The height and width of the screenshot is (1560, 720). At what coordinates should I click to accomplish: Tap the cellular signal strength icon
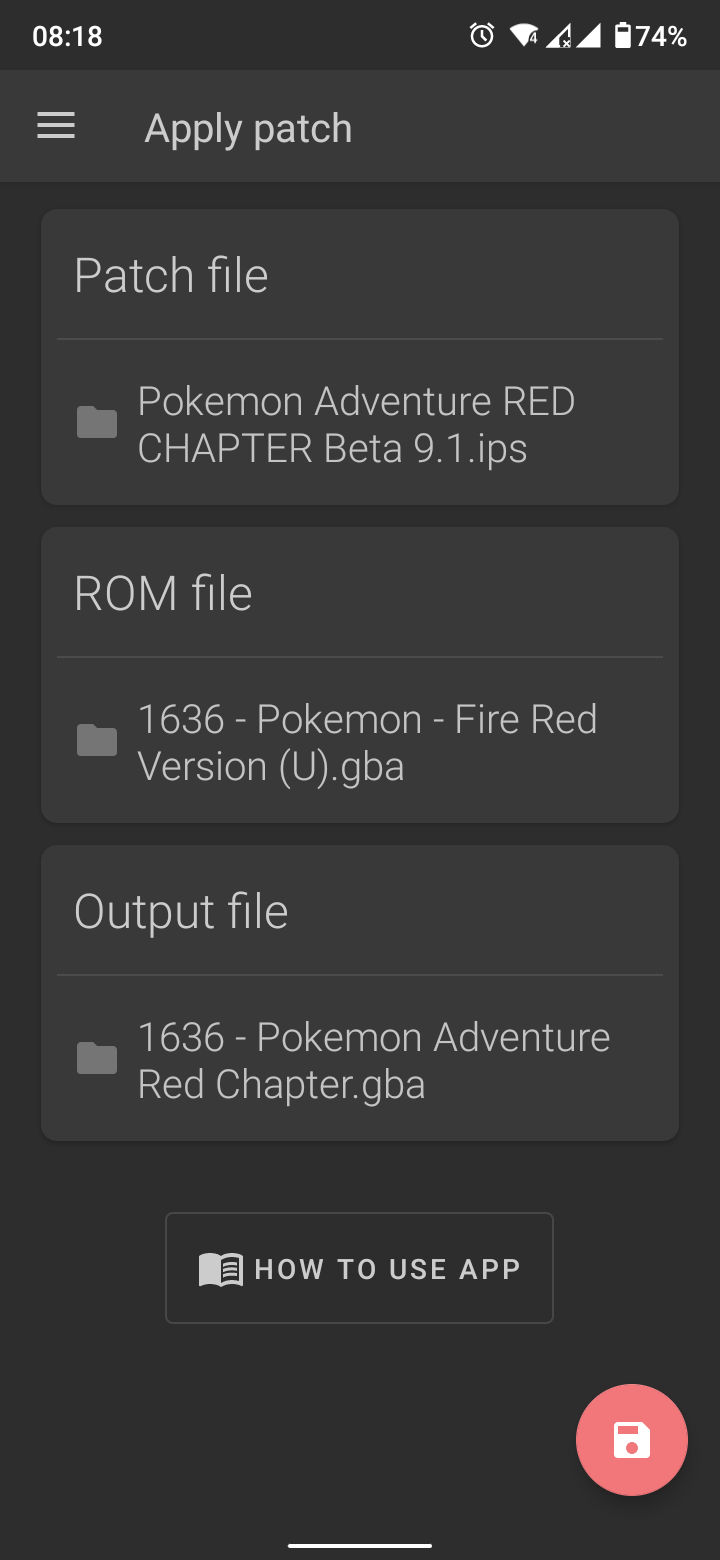pyautogui.click(x=588, y=37)
